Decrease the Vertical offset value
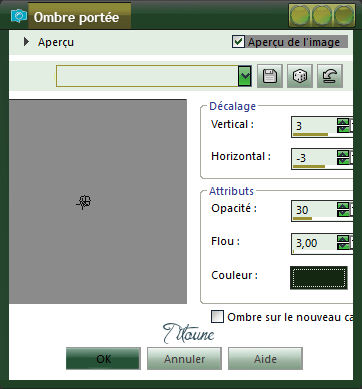The width and height of the screenshot is (362, 389). coord(343,129)
